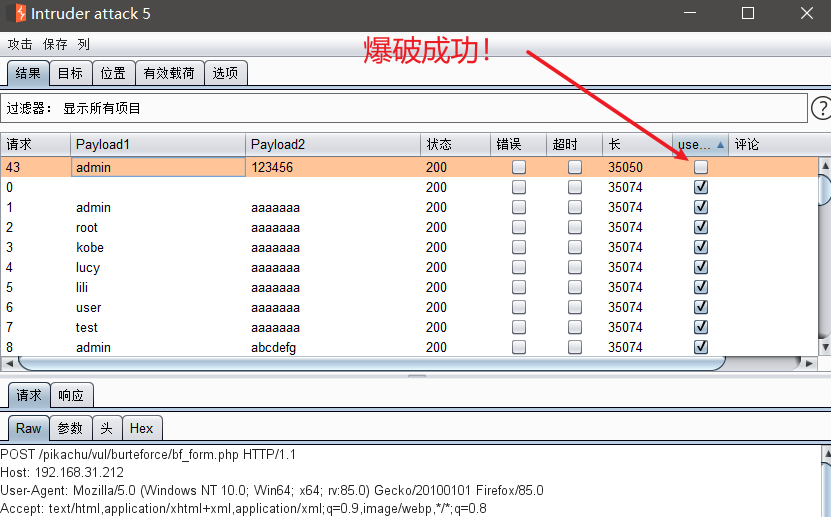831x517 pixels.
Task: Toggle sort arrow on use... column
Action: [720, 145]
